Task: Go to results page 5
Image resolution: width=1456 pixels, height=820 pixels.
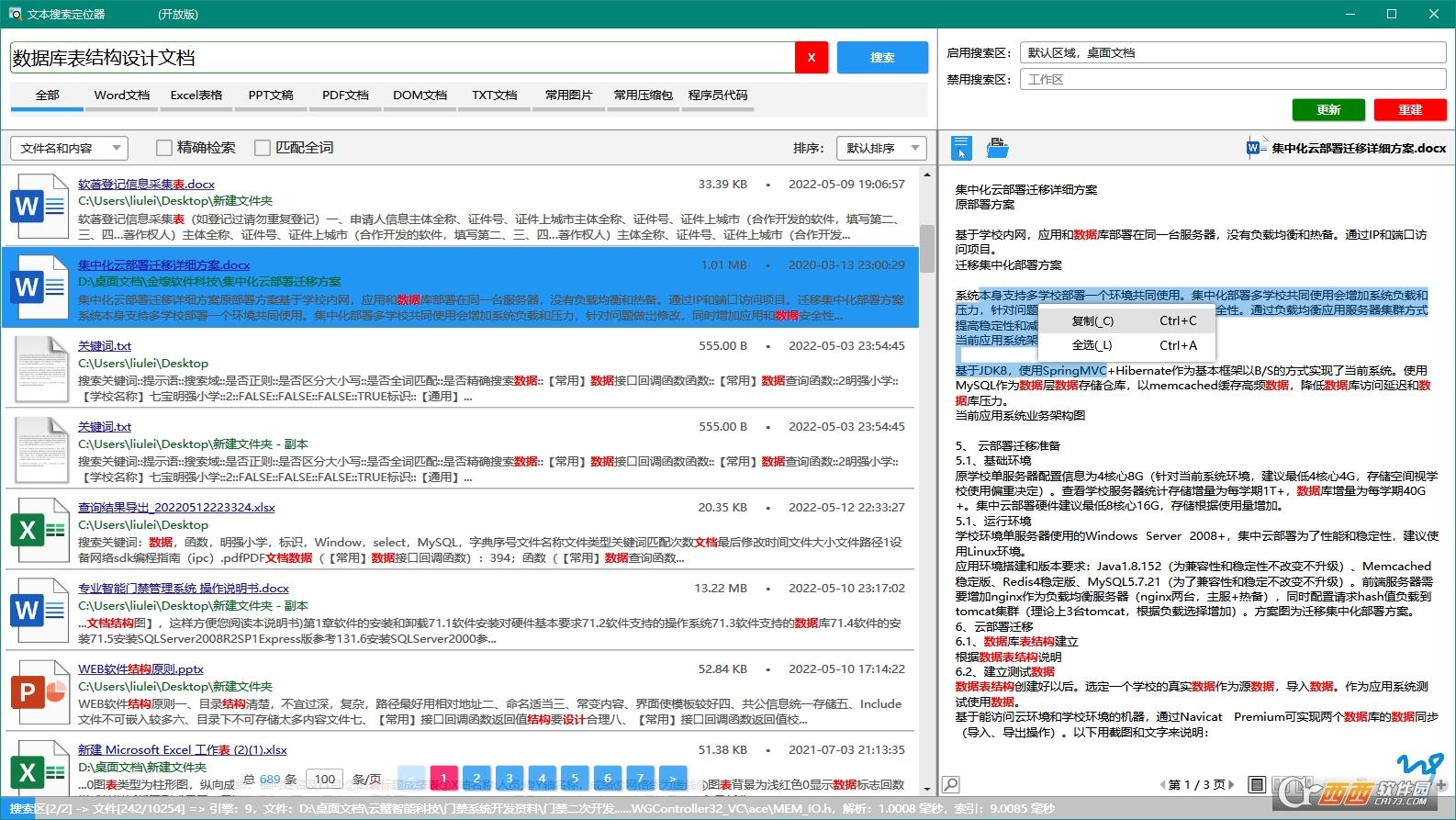Action: (575, 779)
